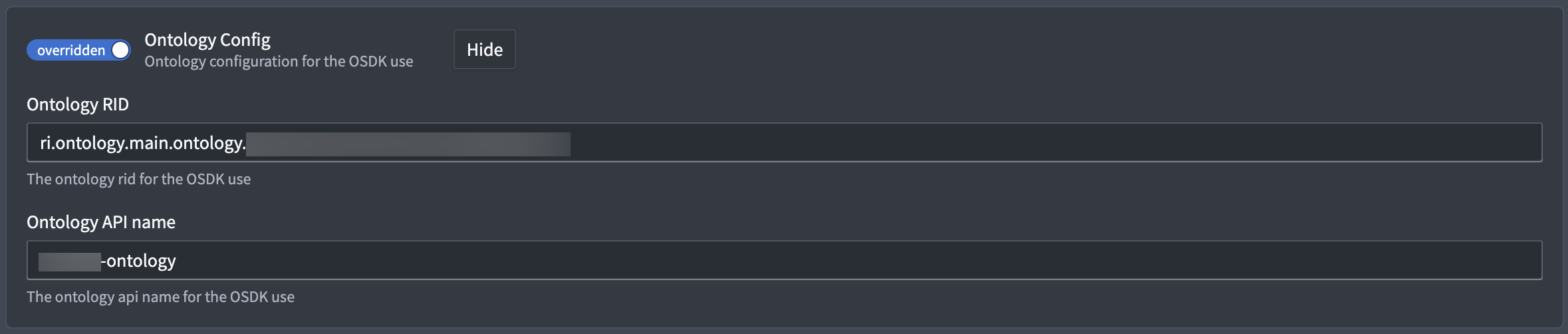The height and width of the screenshot is (334, 1568).
Task: Click the blurred portion of the Ontology RID value
Action: tap(408, 144)
